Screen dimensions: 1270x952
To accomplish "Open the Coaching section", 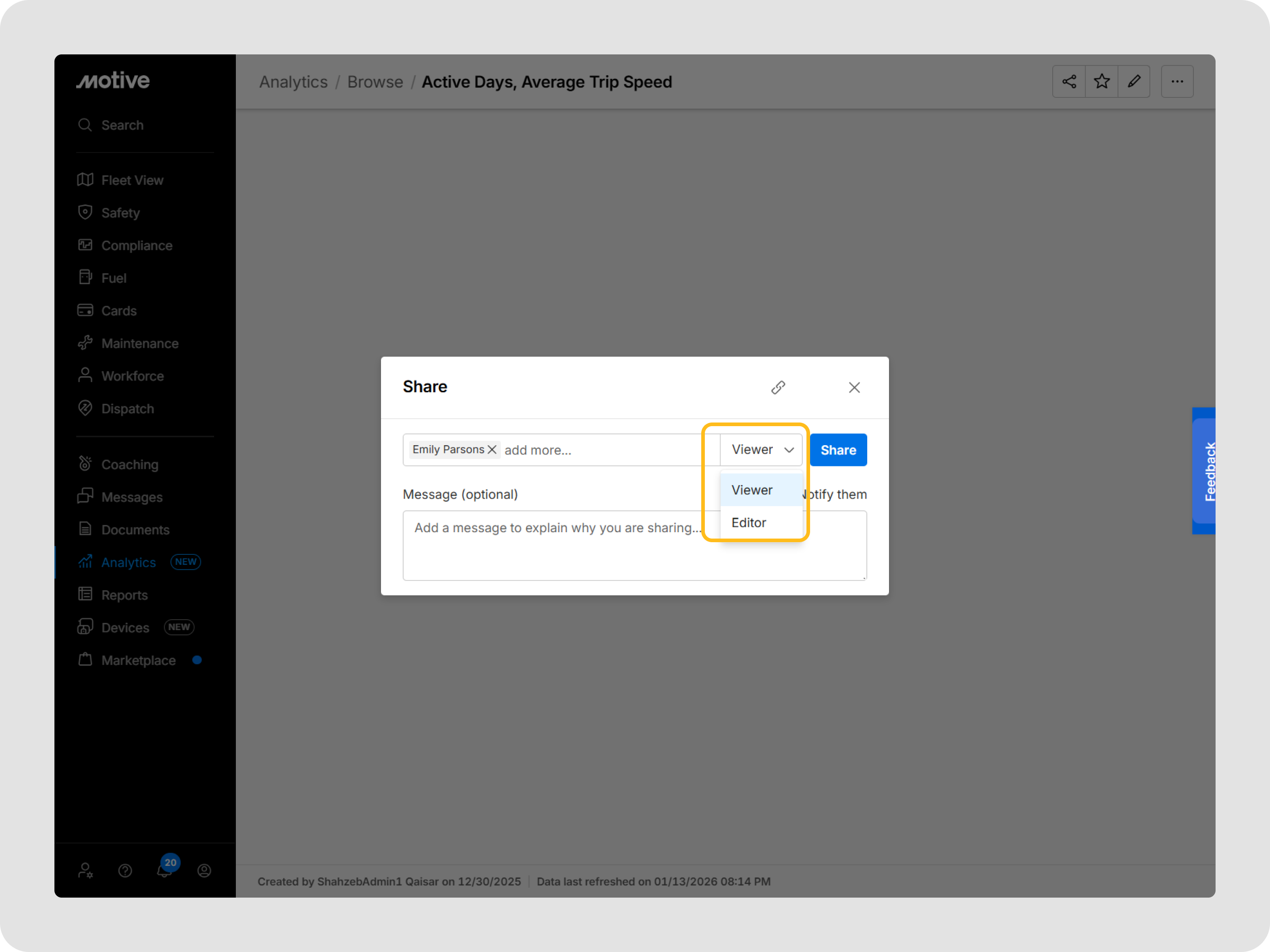I will coord(129,464).
